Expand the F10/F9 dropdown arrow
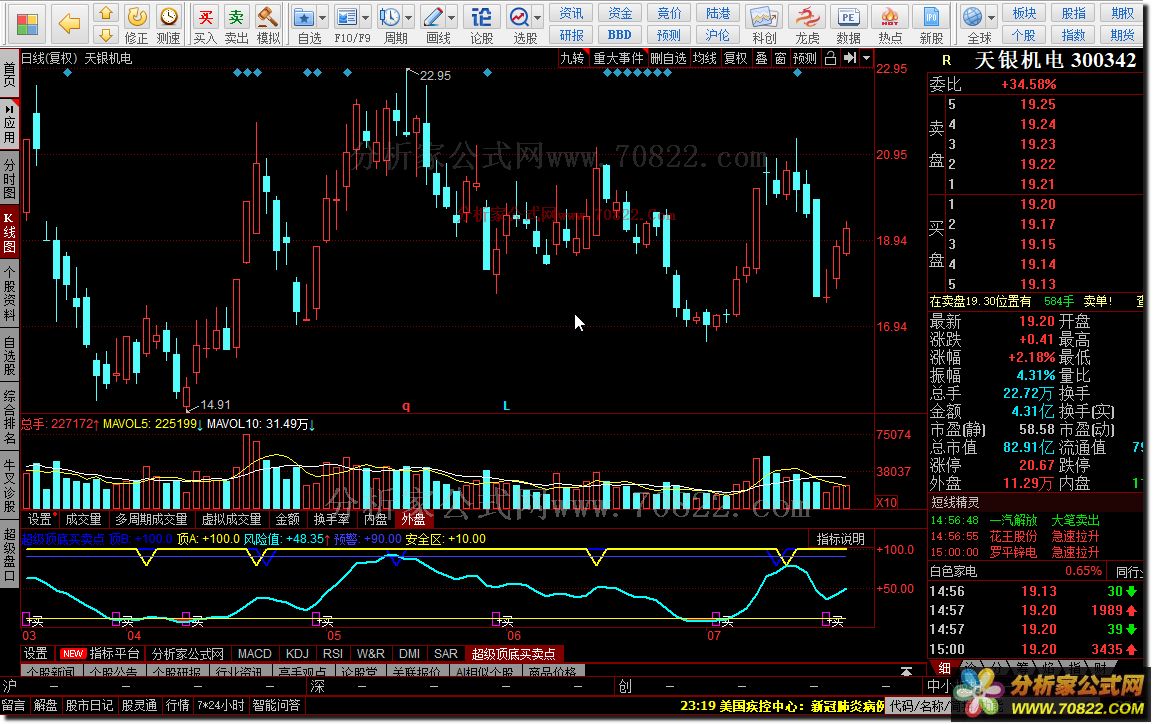Viewport: 1153px width, 724px height. (365, 17)
